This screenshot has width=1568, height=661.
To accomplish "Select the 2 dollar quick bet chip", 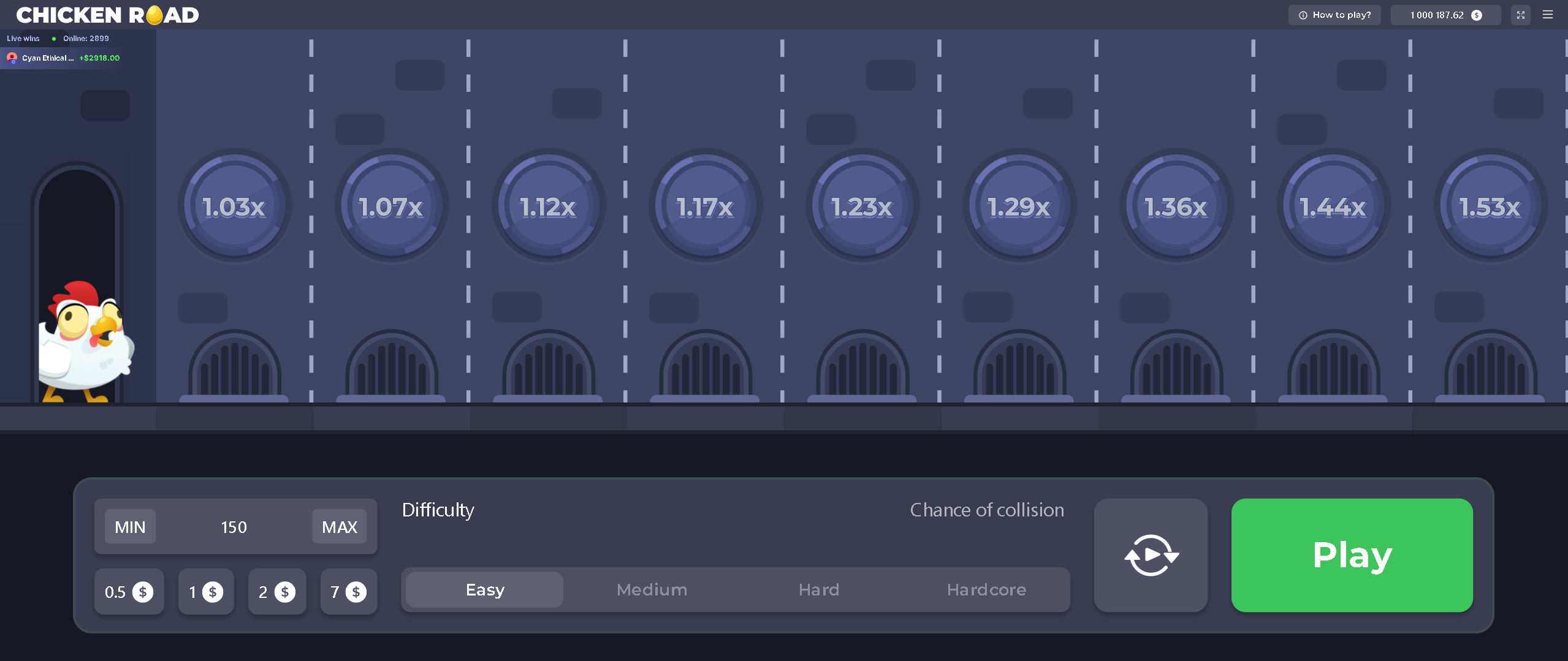I will coord(276,592).
